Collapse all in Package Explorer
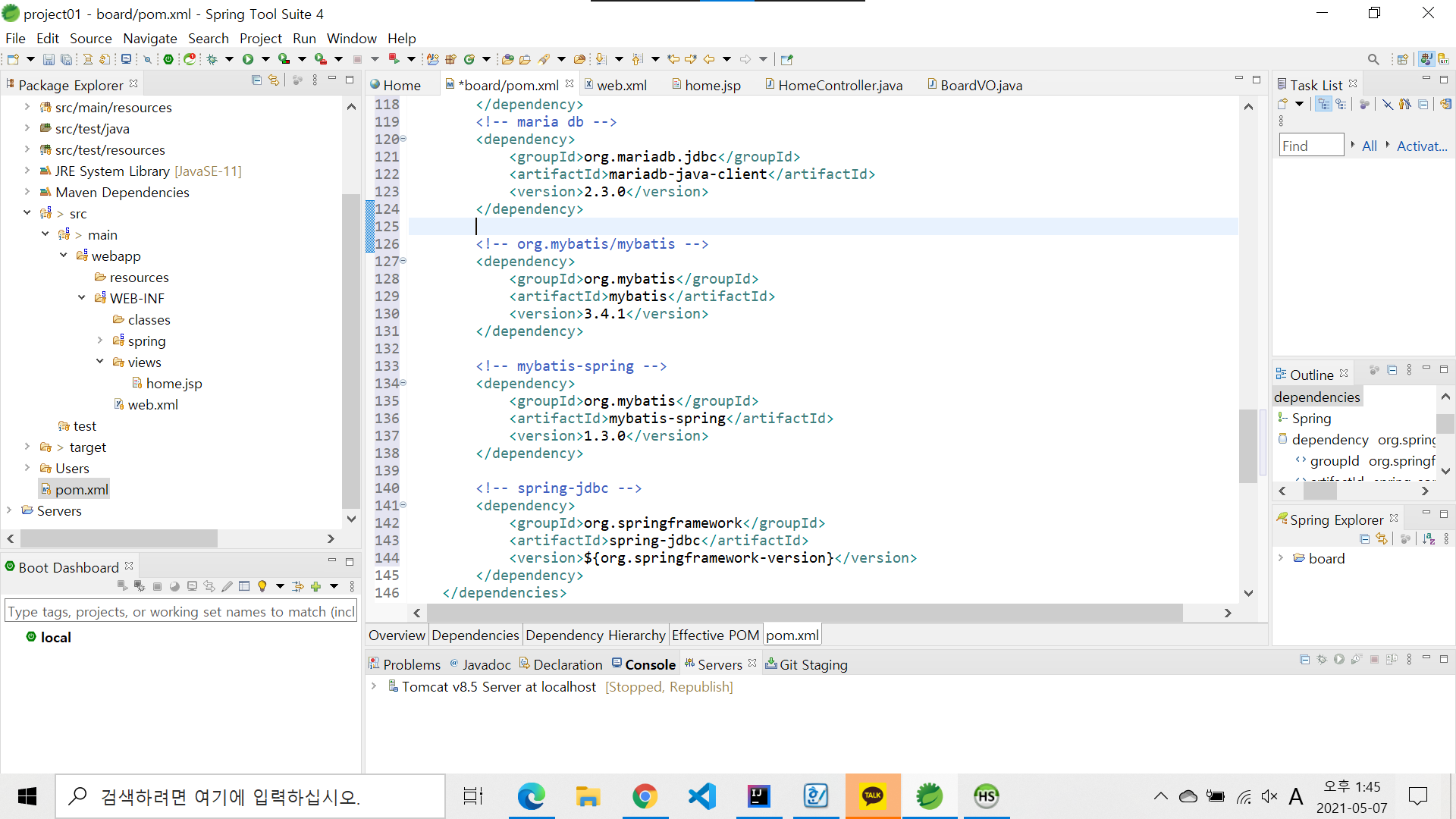The image size is (1456, 819). (x=256, y=80)
